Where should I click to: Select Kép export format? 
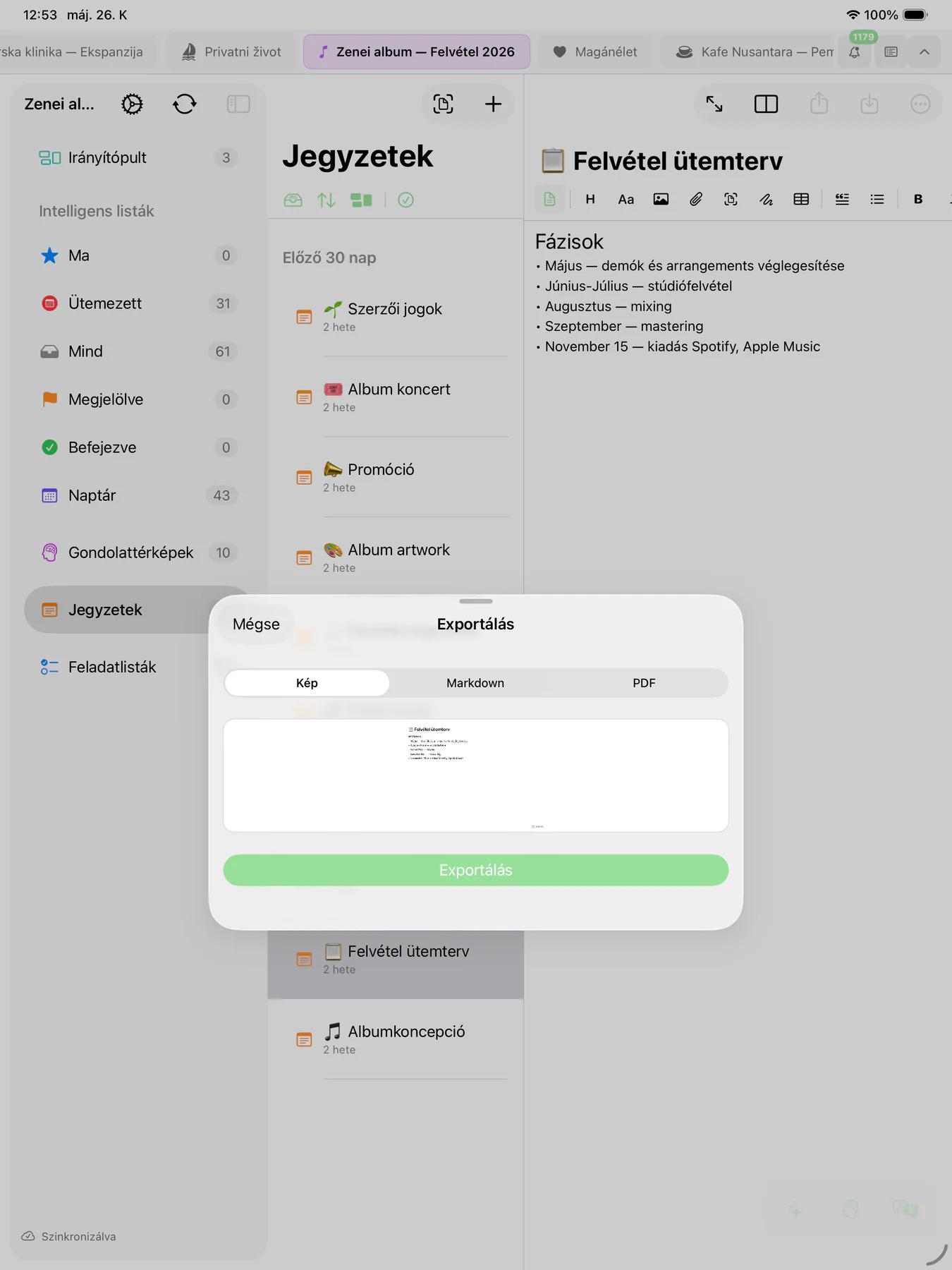pyautogui.click(x=307, y=683)
